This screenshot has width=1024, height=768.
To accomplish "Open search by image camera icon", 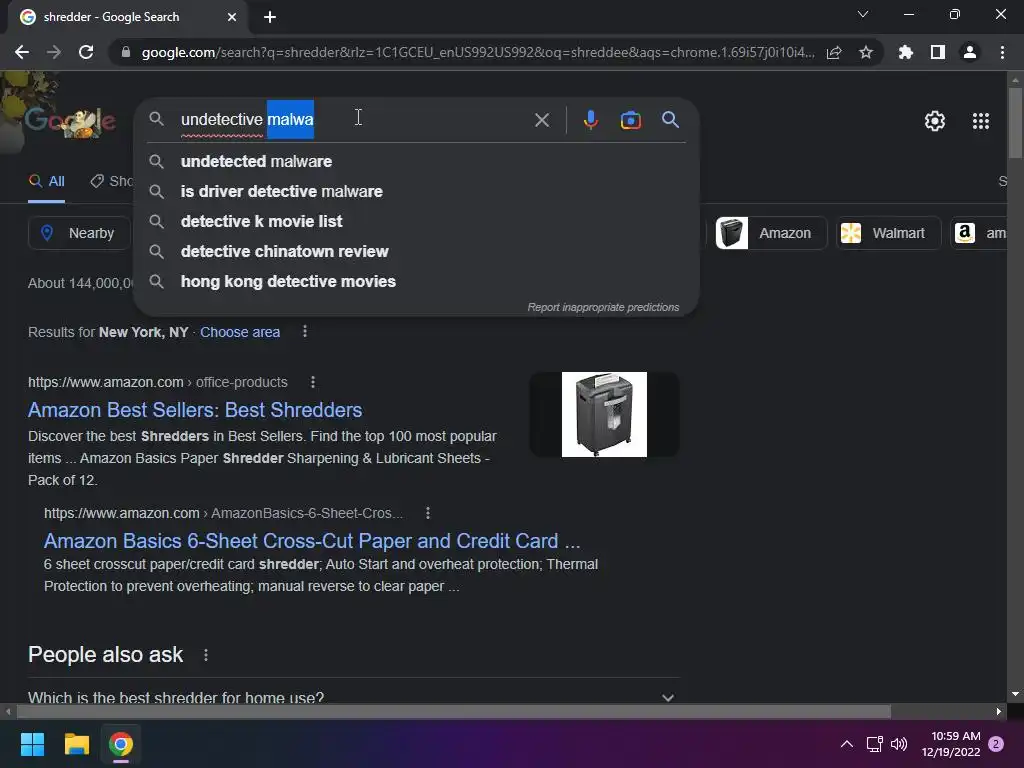I will 631,120.
